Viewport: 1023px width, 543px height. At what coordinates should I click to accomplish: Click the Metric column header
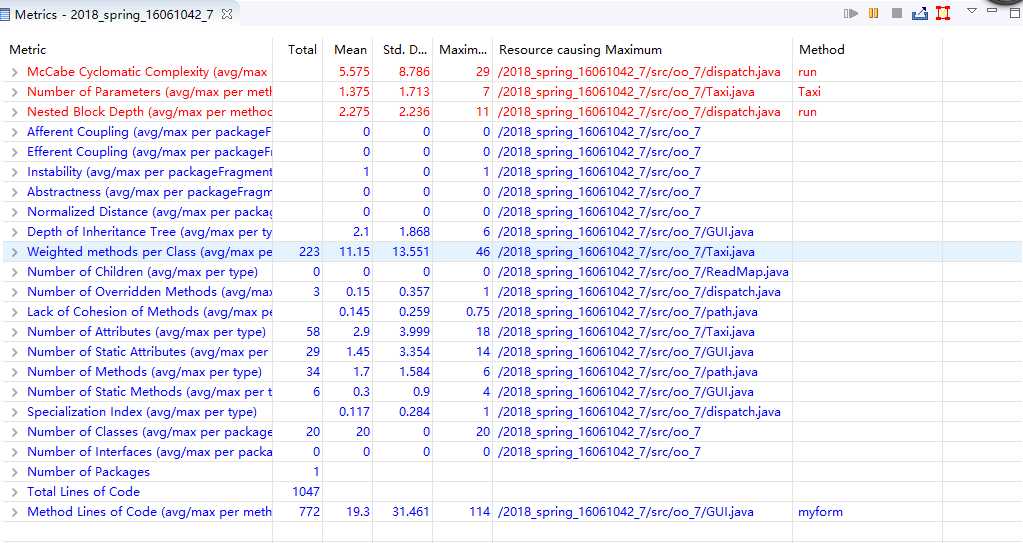coord(27,50)
